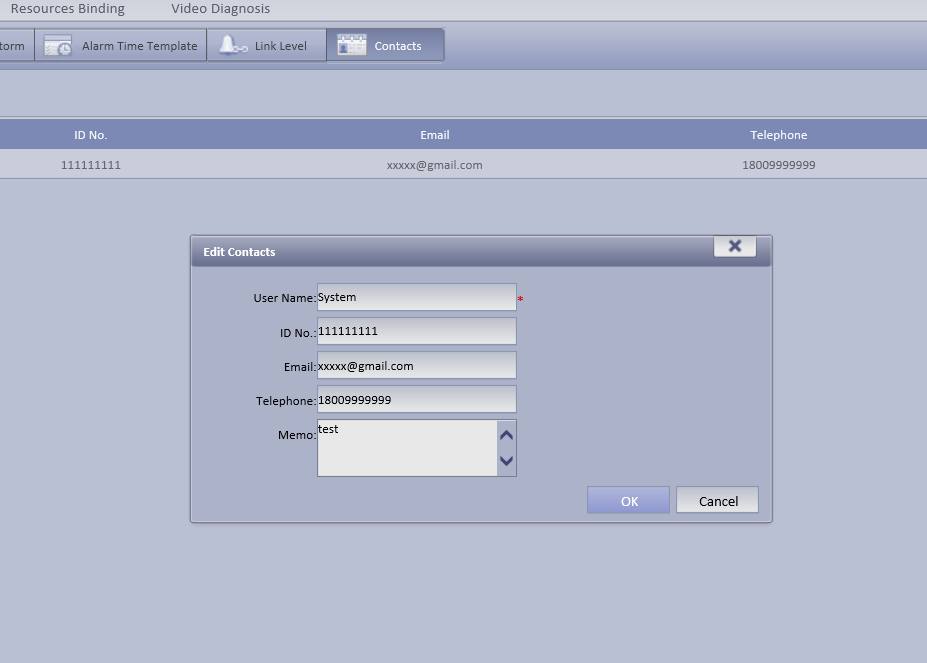Click the partially visible tab ending in 'torm'
Screen dimensions: 927x663
pyautogui.click(x=17, y=46)
